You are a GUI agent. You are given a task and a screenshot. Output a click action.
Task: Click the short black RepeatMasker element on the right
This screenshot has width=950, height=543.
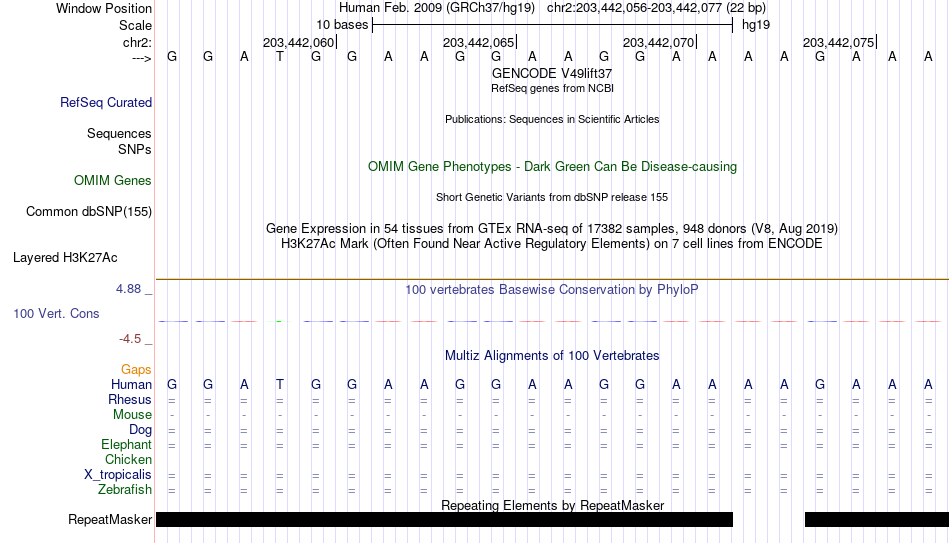coord(877,519)
